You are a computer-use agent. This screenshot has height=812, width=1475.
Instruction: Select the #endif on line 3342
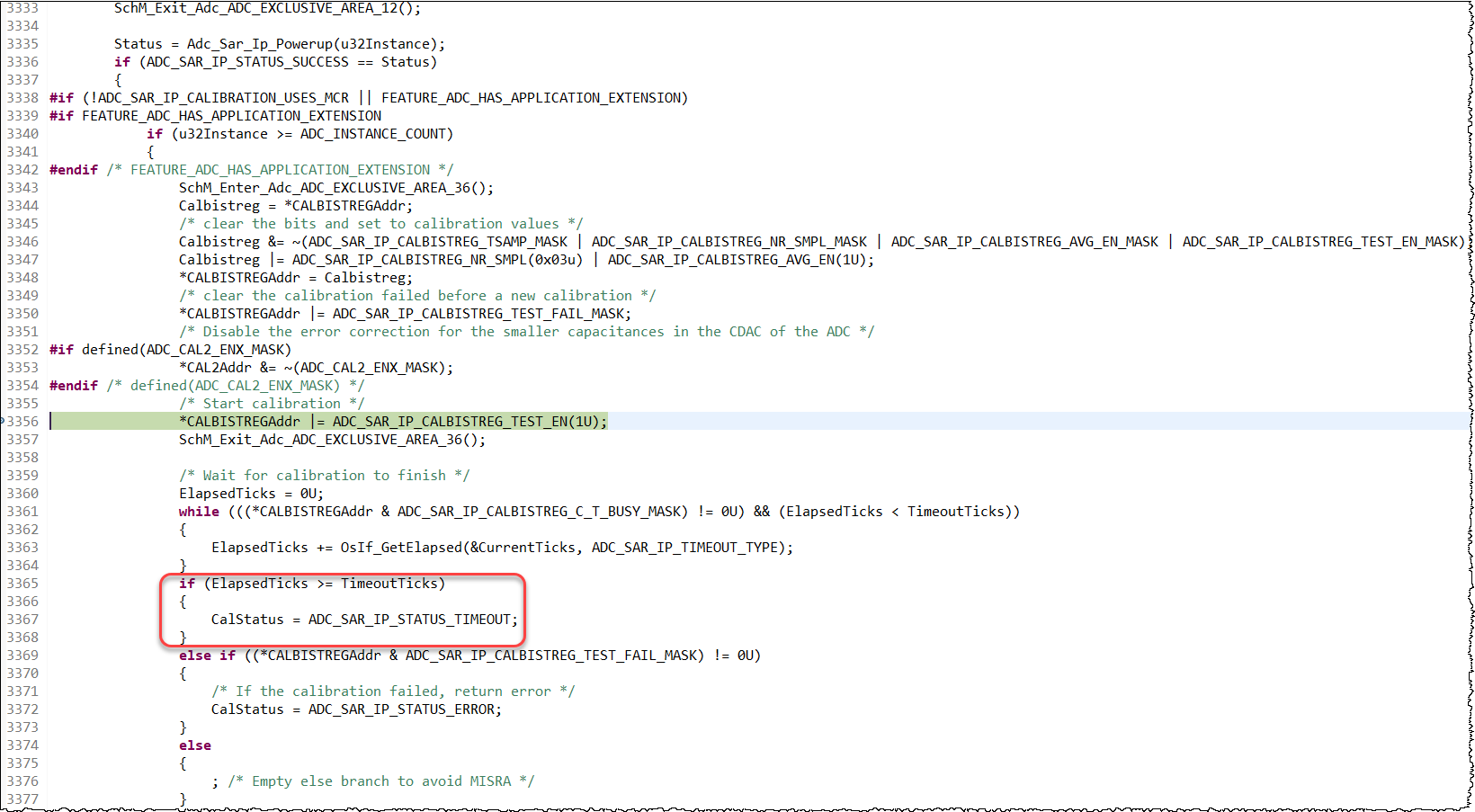(73, 169)
